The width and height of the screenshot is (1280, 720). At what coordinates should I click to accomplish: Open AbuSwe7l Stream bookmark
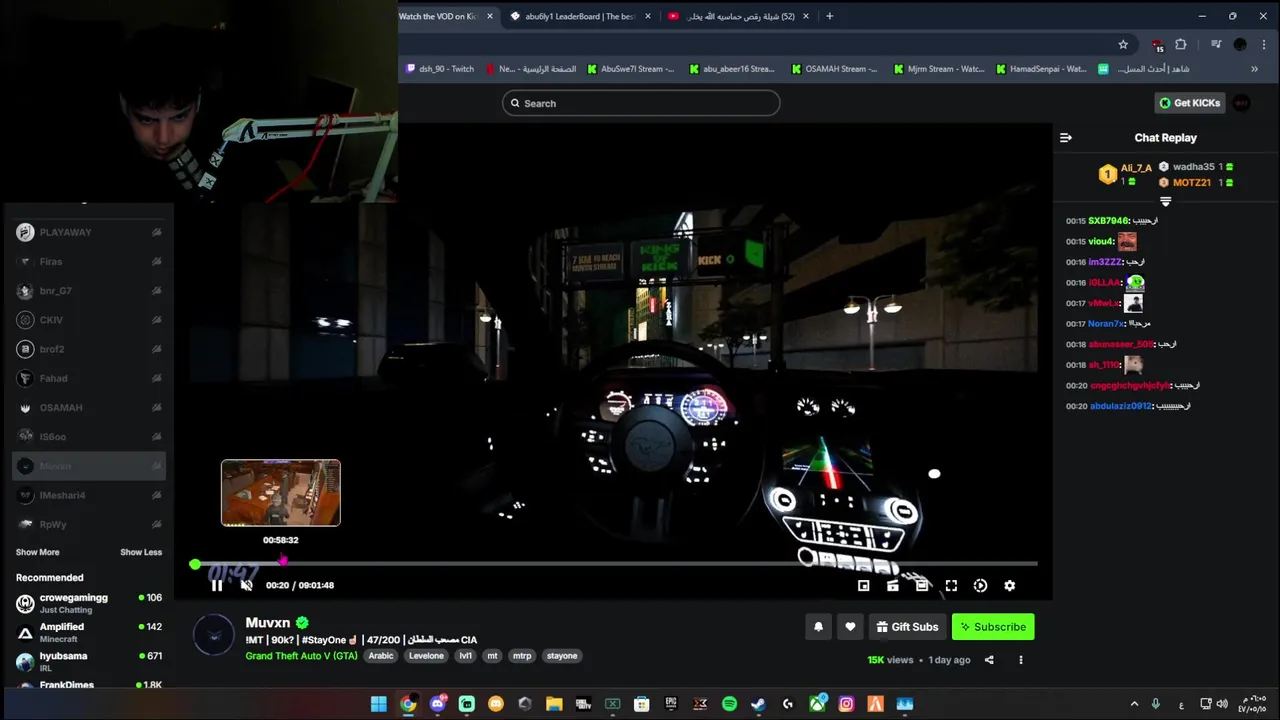pyautogui.click(x=631, y=69)
